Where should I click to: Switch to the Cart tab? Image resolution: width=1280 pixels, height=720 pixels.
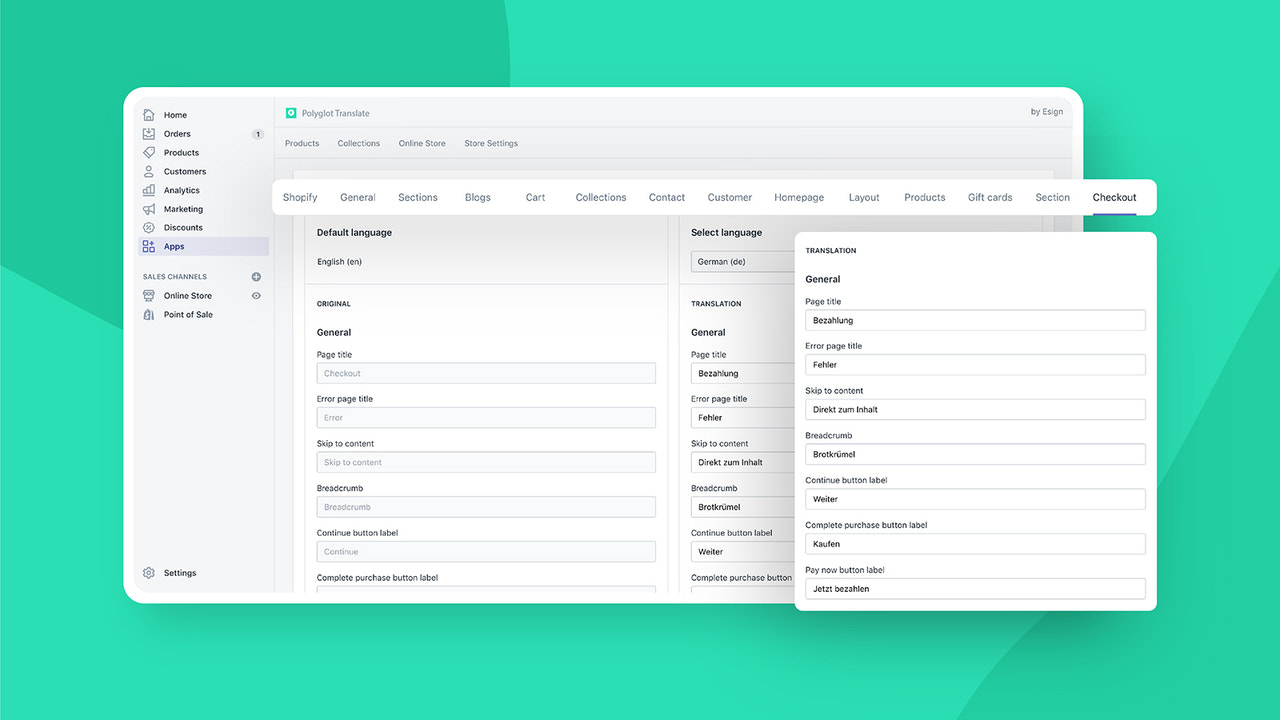(x=536, y=197)
